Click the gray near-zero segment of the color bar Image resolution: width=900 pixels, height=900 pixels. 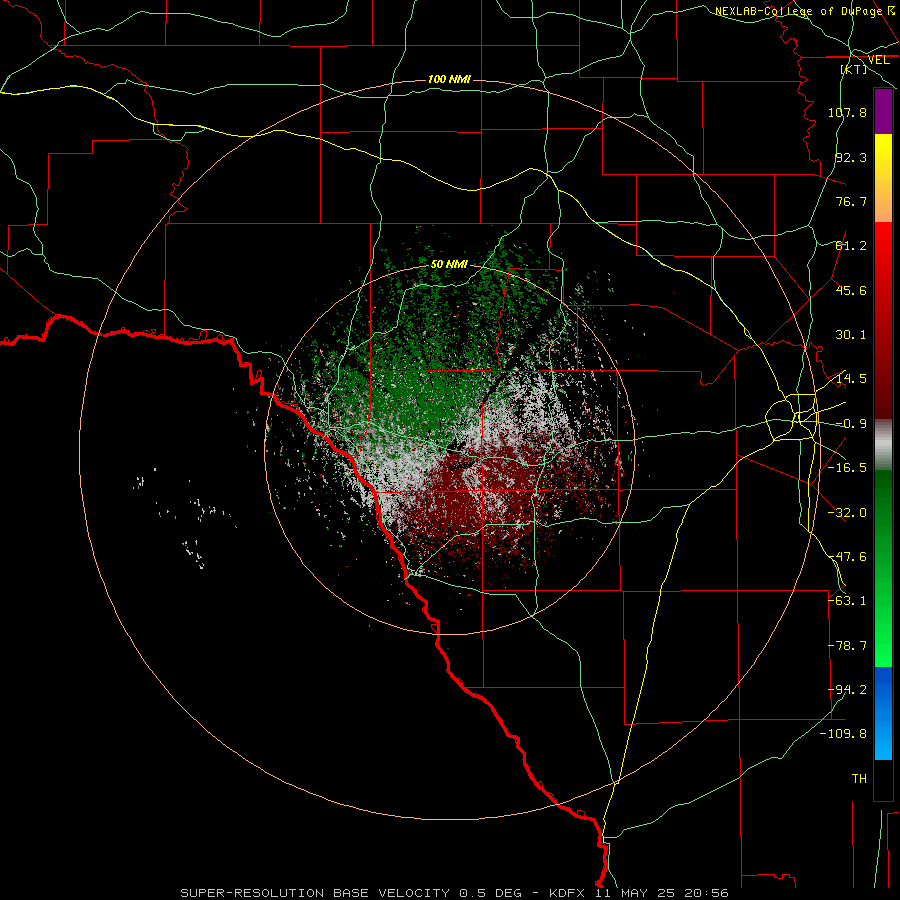(x=883, y=445)
